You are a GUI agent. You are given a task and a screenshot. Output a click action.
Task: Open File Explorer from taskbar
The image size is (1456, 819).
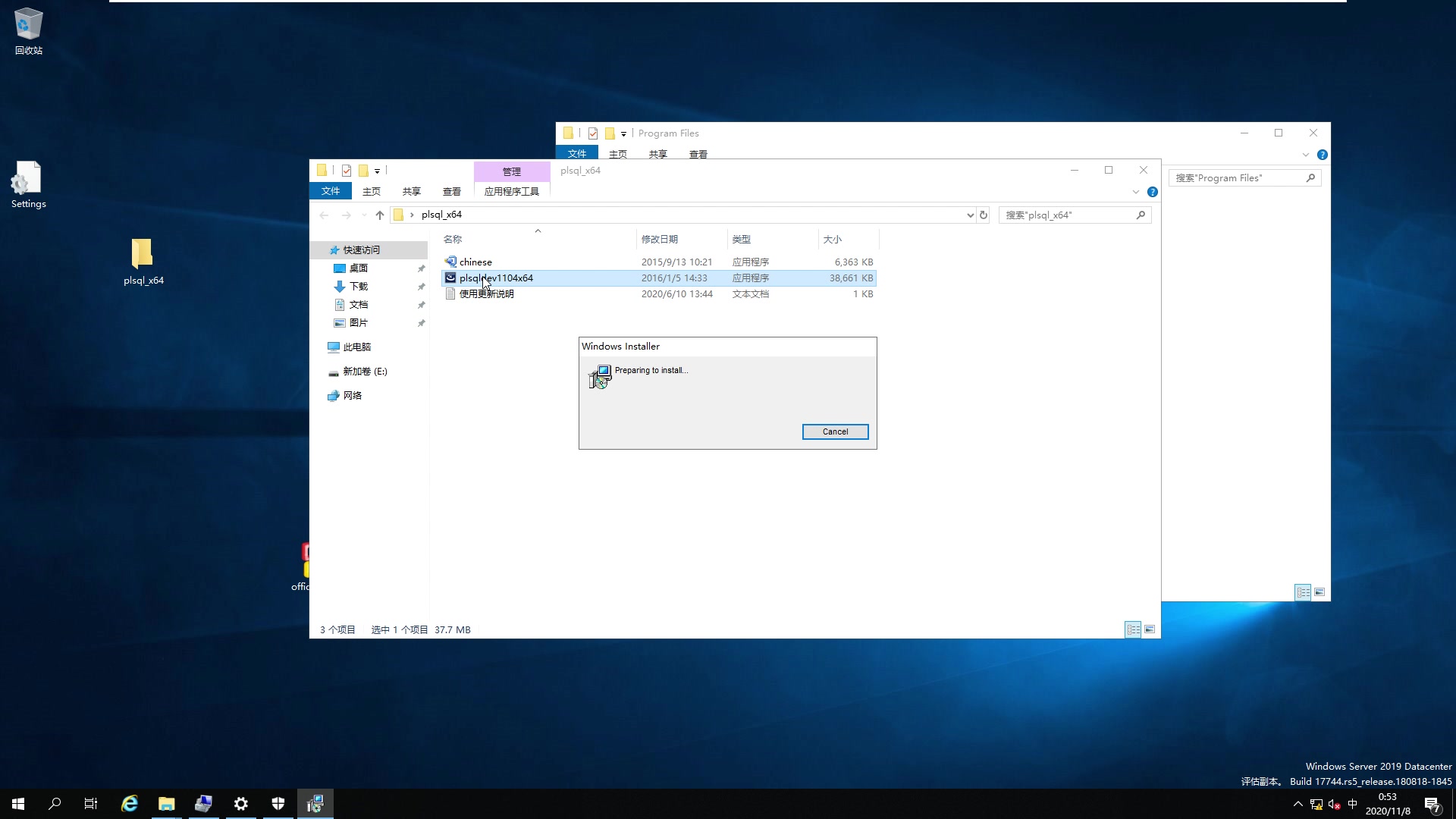[167, 804]
